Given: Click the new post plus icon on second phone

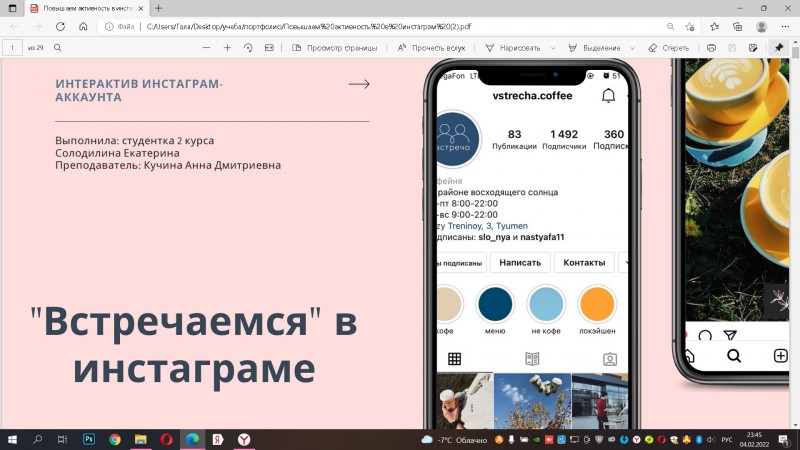Looking at the screenshot, I should click(x=780, y=356).
